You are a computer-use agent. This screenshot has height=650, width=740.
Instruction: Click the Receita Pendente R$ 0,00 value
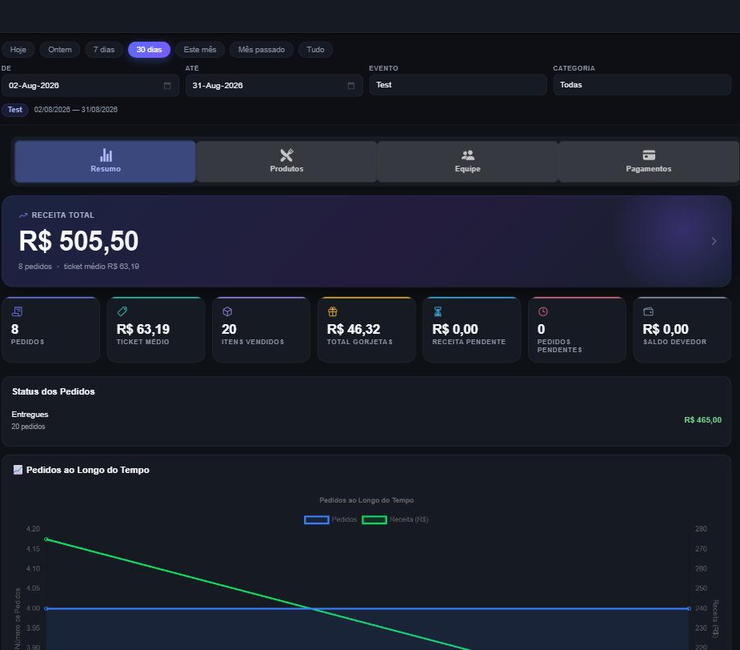tap(455, 329)
